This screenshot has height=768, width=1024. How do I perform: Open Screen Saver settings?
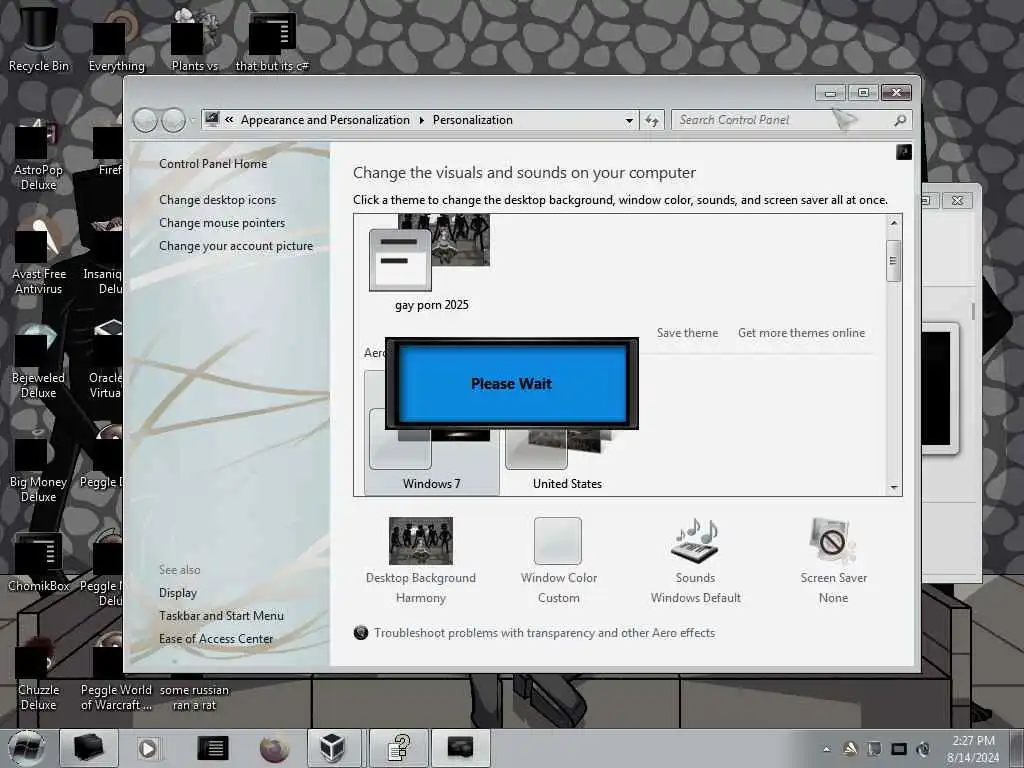(x=833, y=560)
